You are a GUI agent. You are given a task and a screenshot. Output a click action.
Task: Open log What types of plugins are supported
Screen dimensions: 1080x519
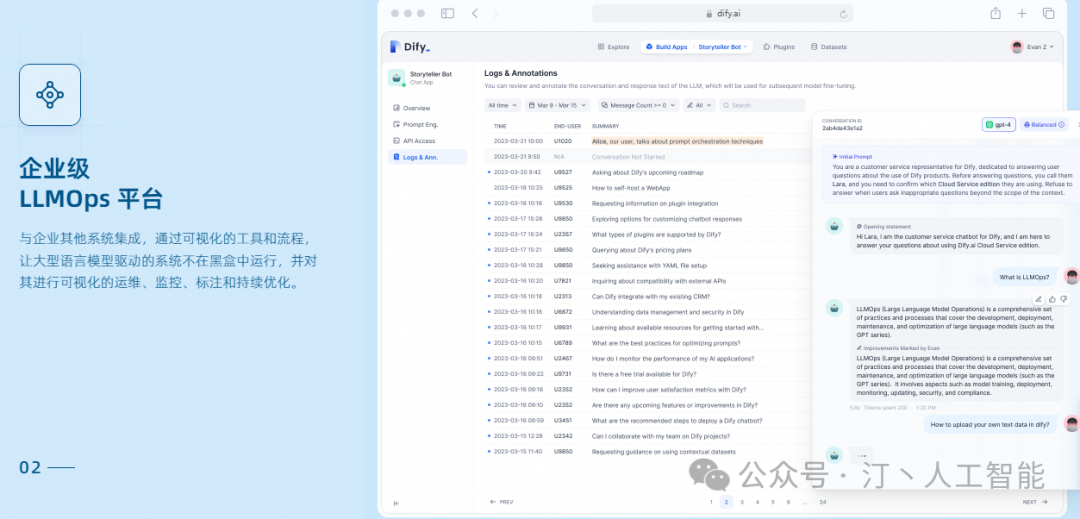656,234
